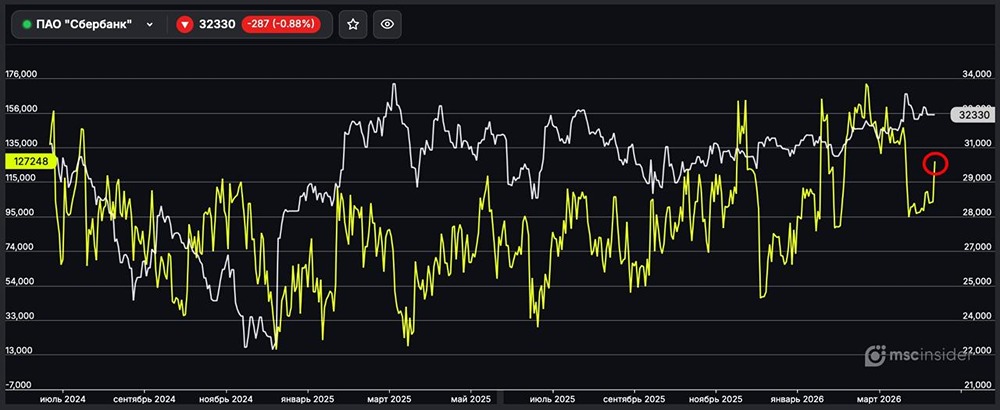Click the январь 2025 date label
This screenshot has width=1000, height=410.
click(x=308, y=399)
